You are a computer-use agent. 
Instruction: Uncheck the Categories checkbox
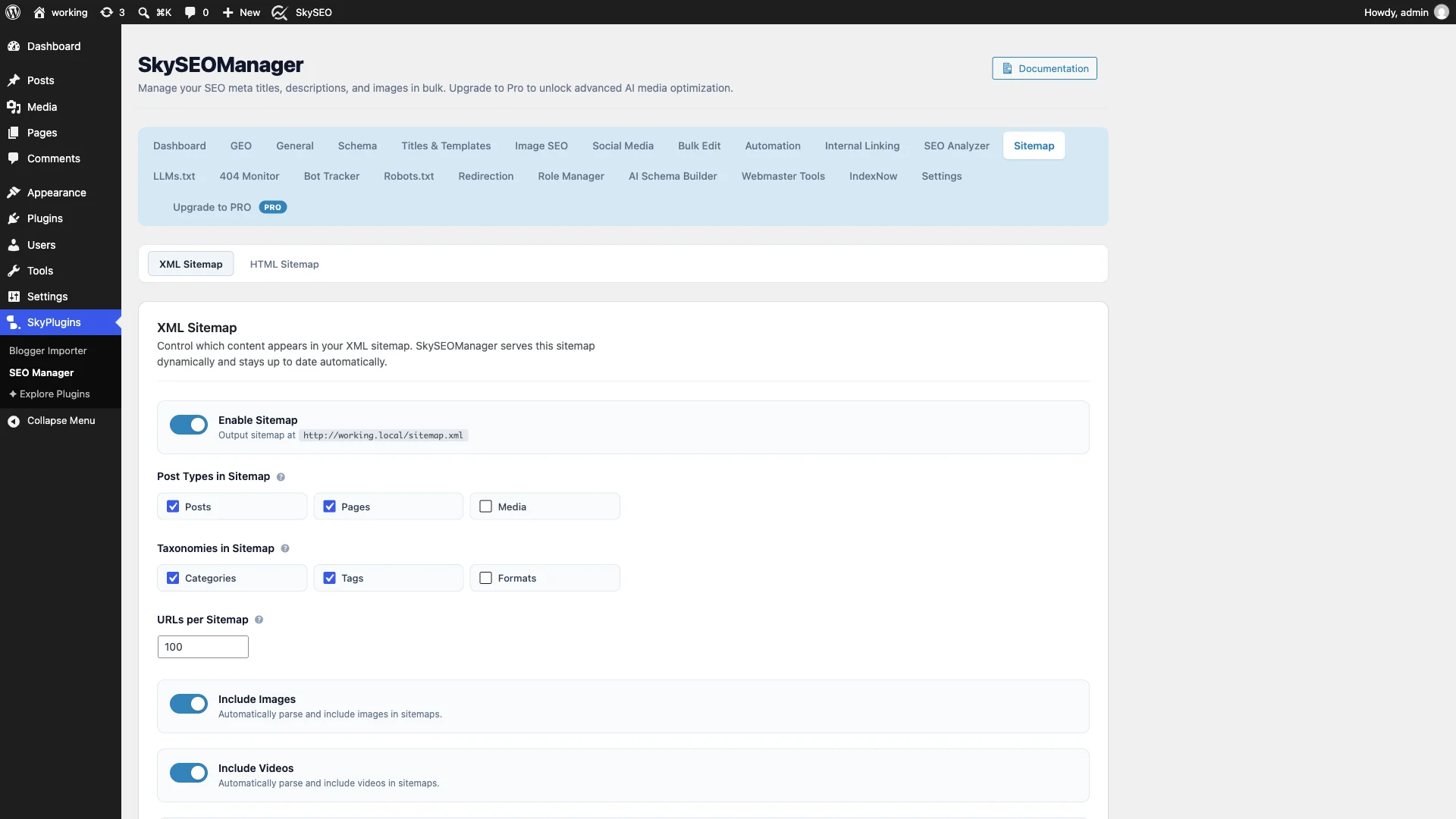click(173, 578)
